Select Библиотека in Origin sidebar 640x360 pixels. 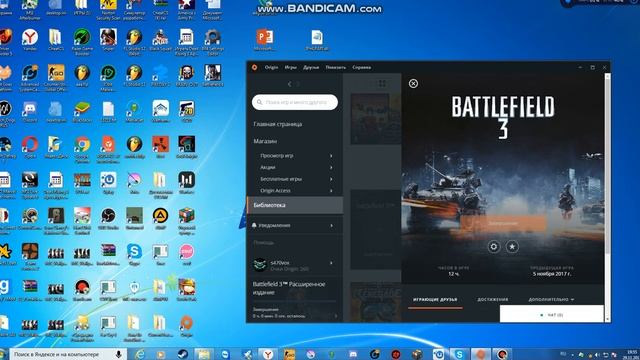click(x=295, y=205)
